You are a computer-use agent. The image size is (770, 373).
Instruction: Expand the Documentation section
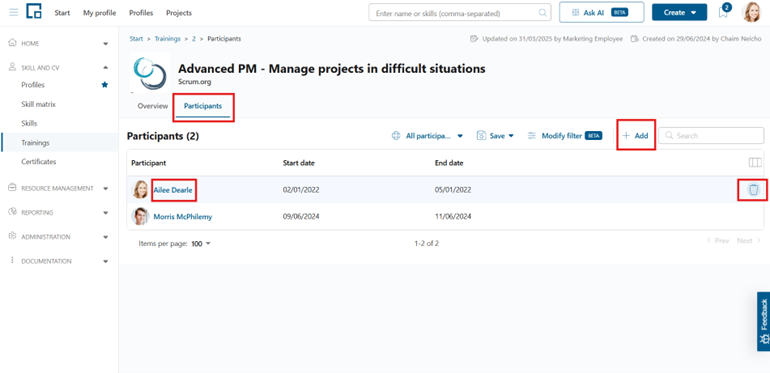coord(106,261)
